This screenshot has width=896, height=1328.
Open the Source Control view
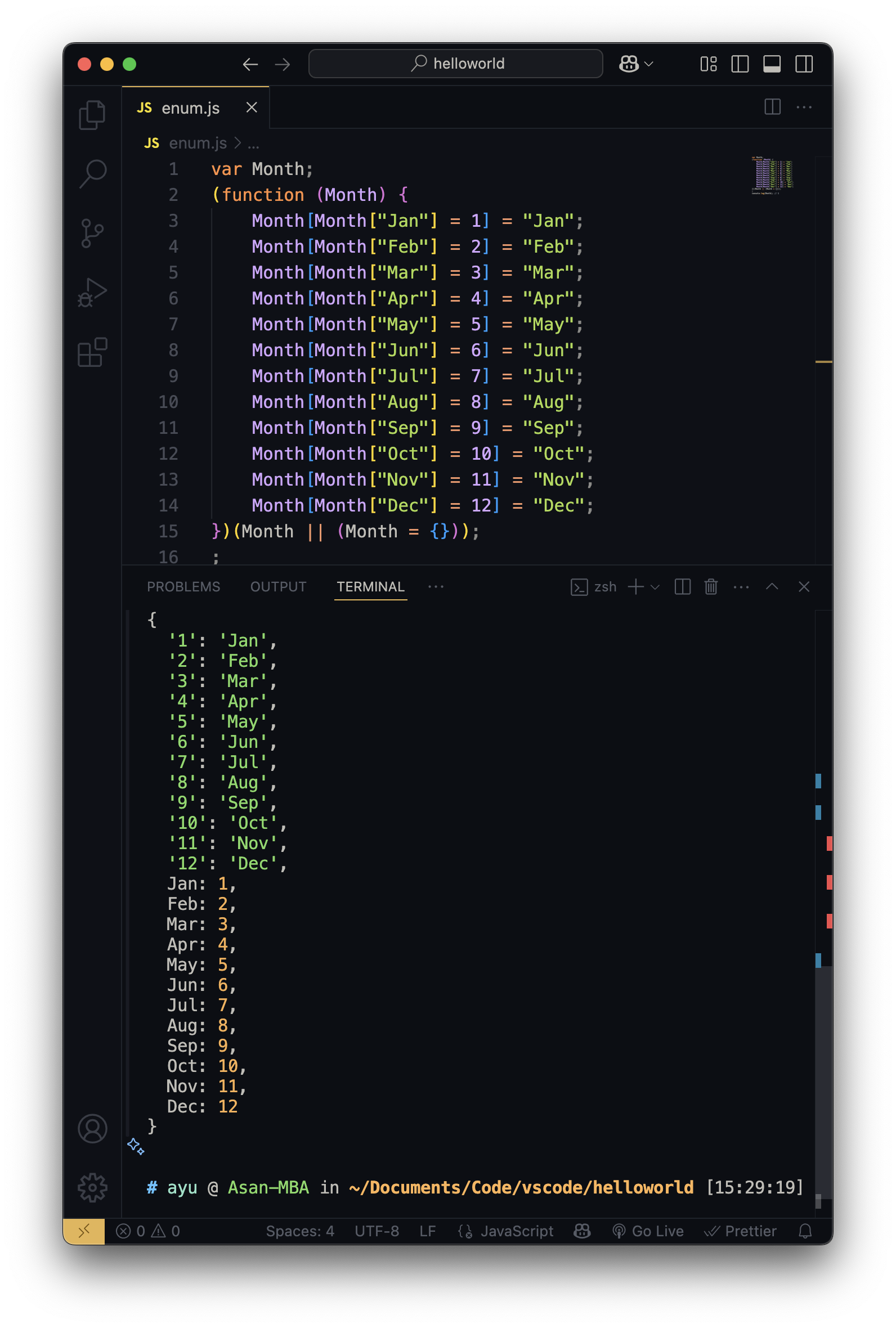pyautogui.click(x=92, y=233)
